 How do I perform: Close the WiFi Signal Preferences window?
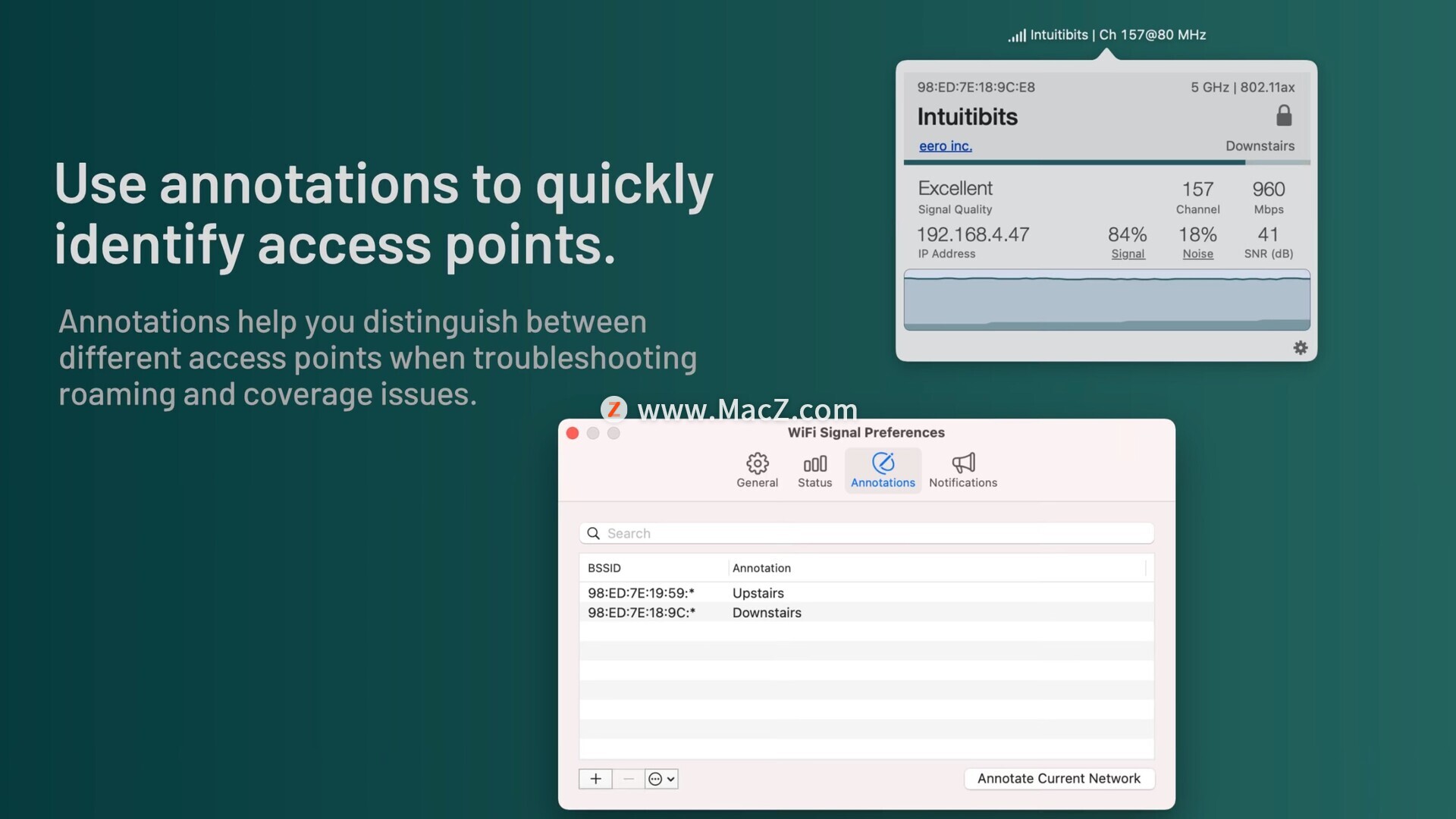coord(573,433)
